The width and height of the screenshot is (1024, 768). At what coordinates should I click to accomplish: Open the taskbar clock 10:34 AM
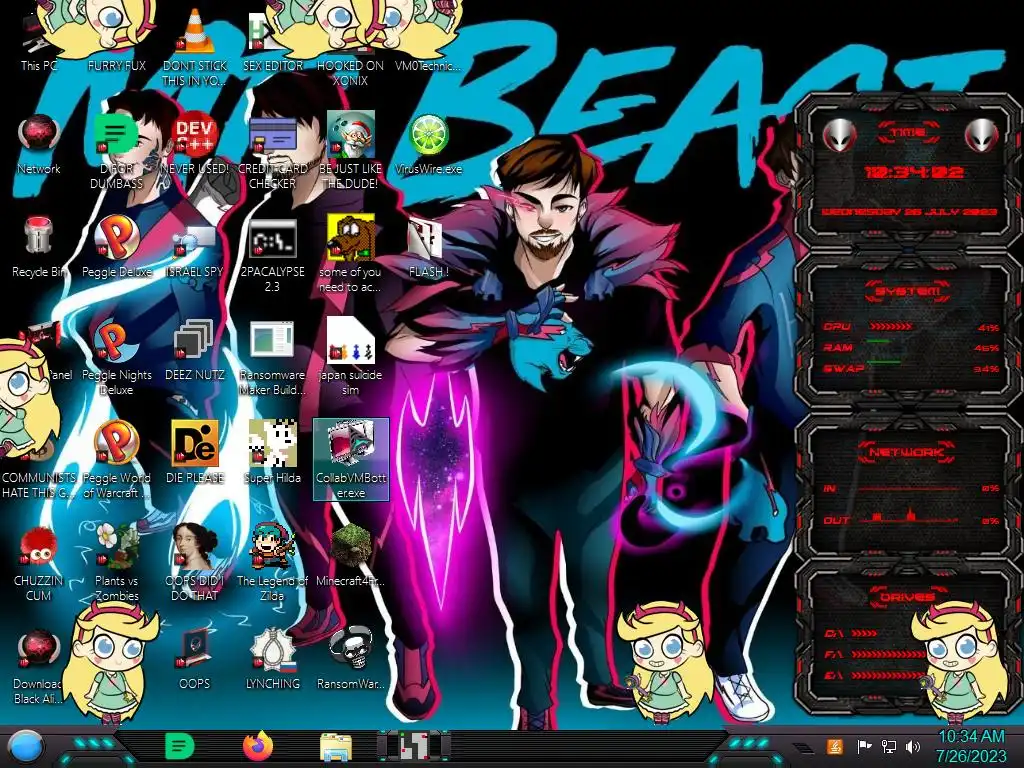point(971,746)
